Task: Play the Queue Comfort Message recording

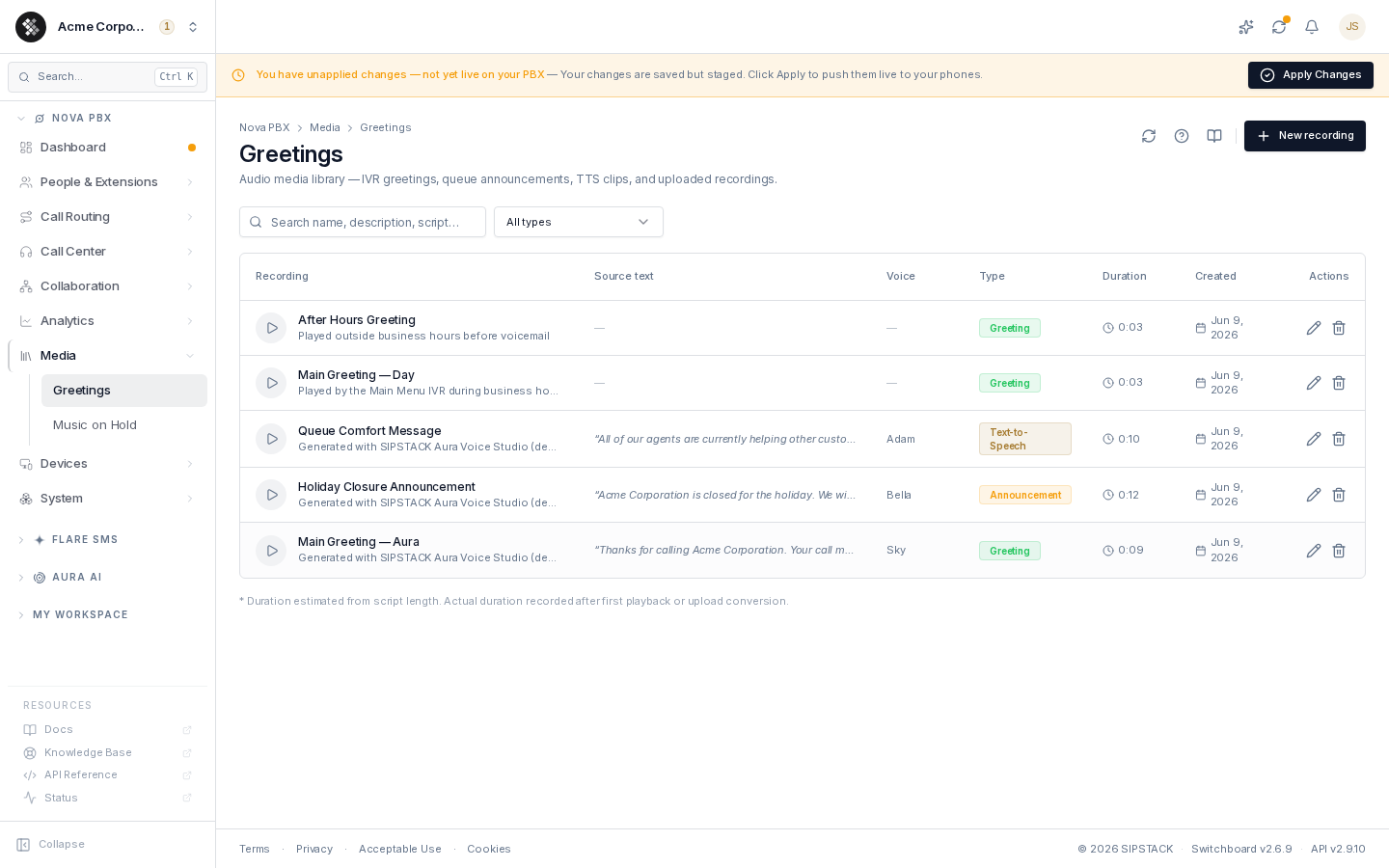Action: click(x=271, y=439)
